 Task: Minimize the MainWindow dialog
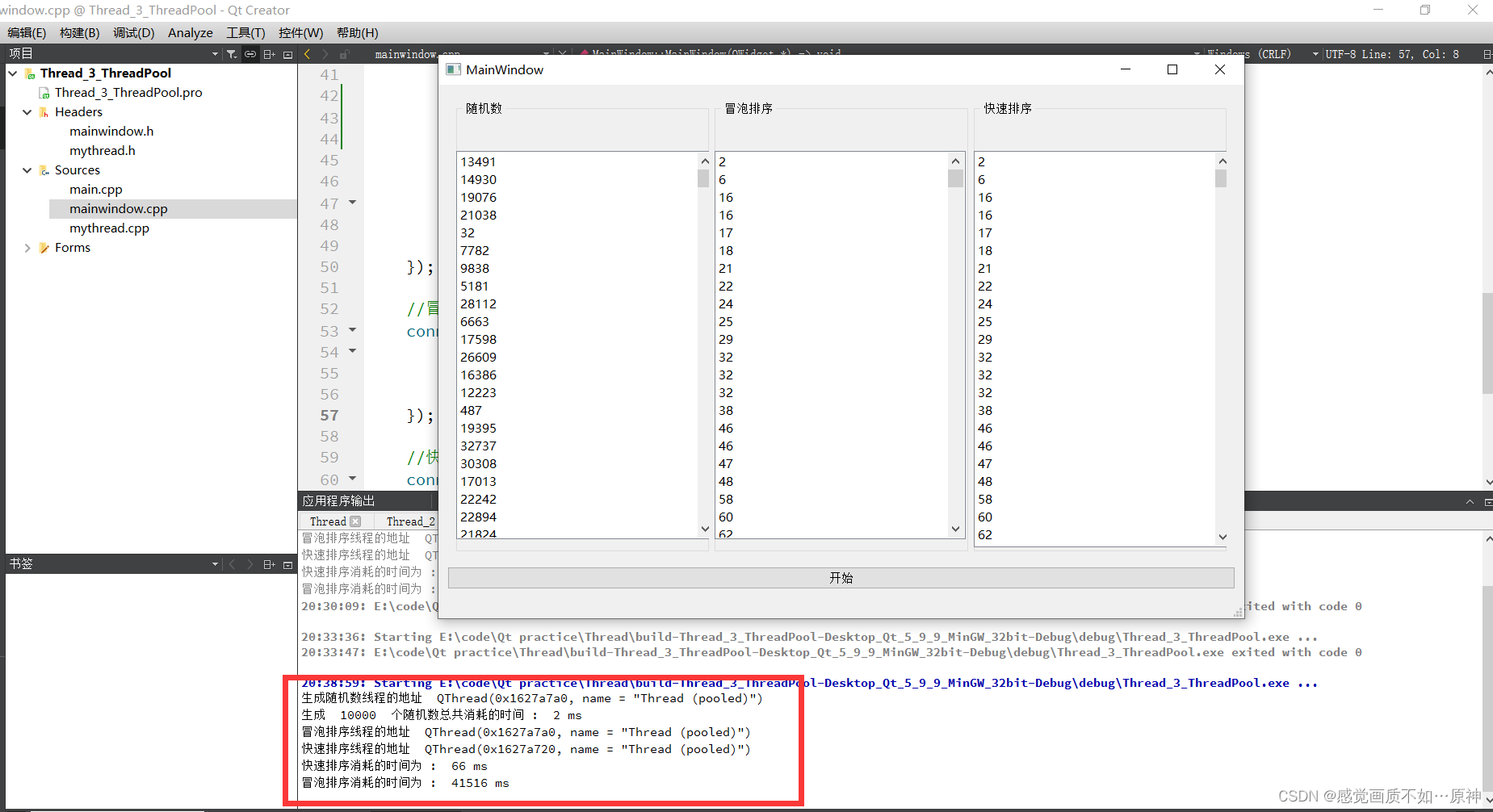1125,69
